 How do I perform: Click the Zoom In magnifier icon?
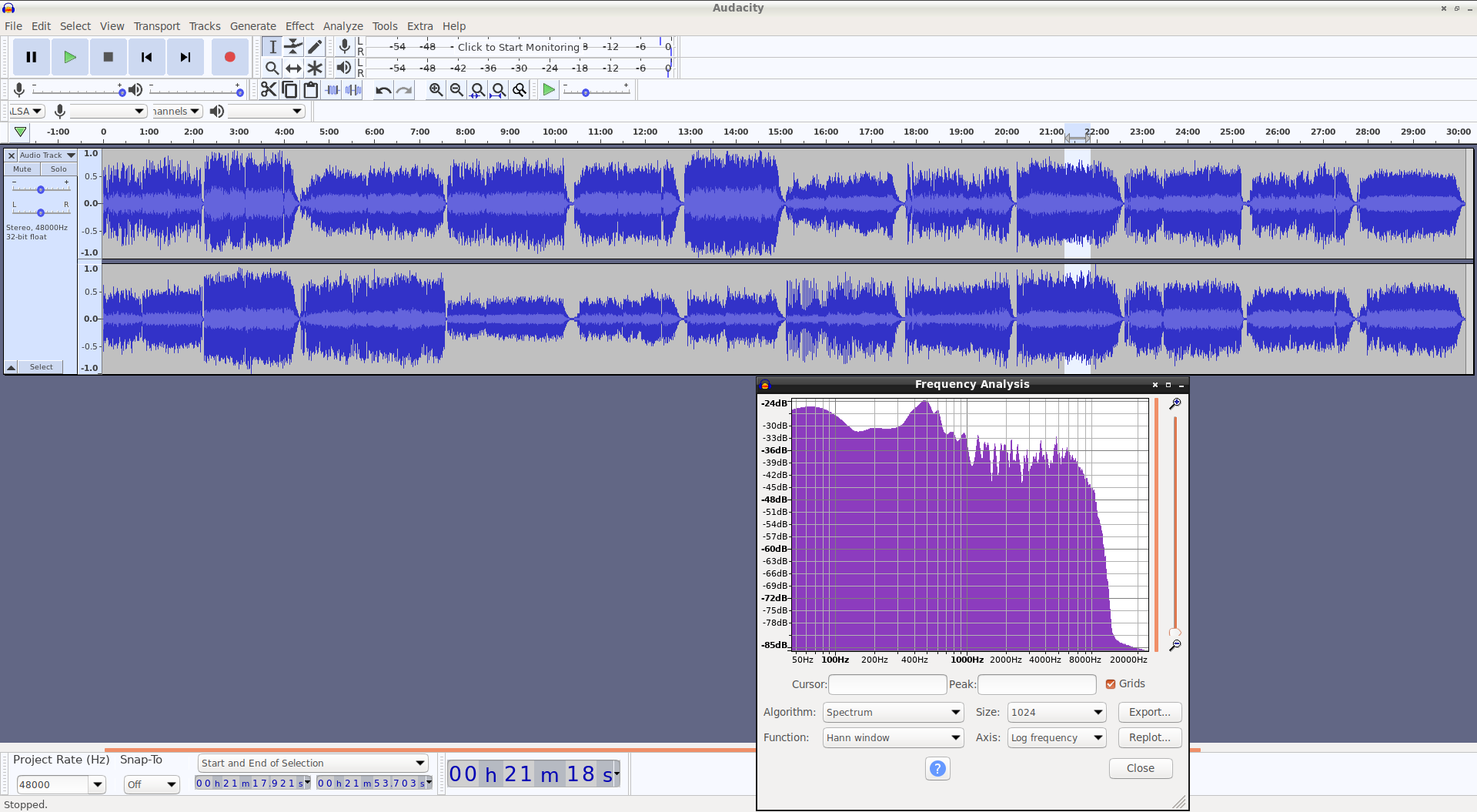pyautogui.click(x=436, y=90)
